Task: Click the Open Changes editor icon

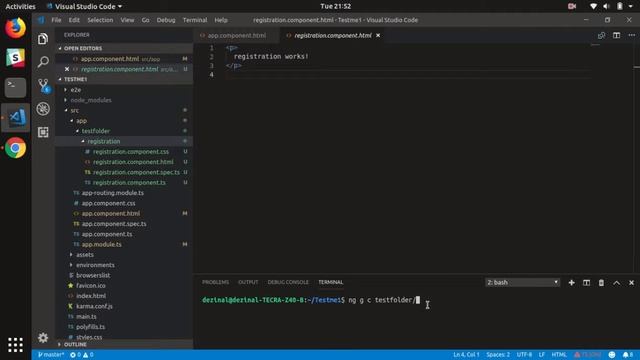Action: click(601, 36)
